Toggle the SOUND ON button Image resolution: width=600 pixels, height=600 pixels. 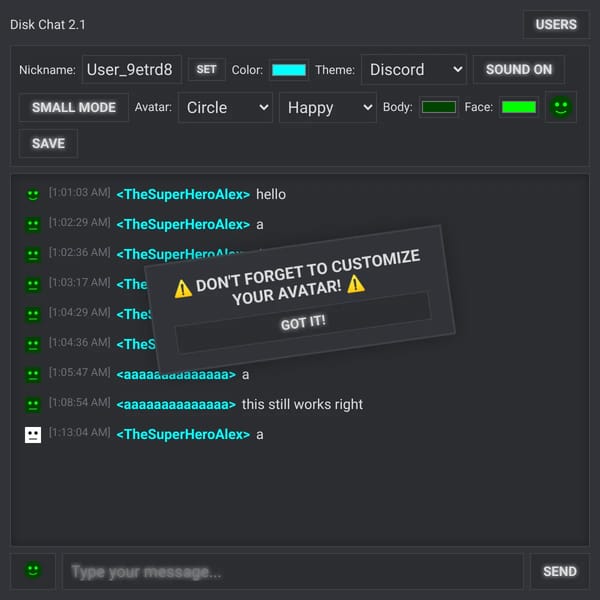point(518,70)
